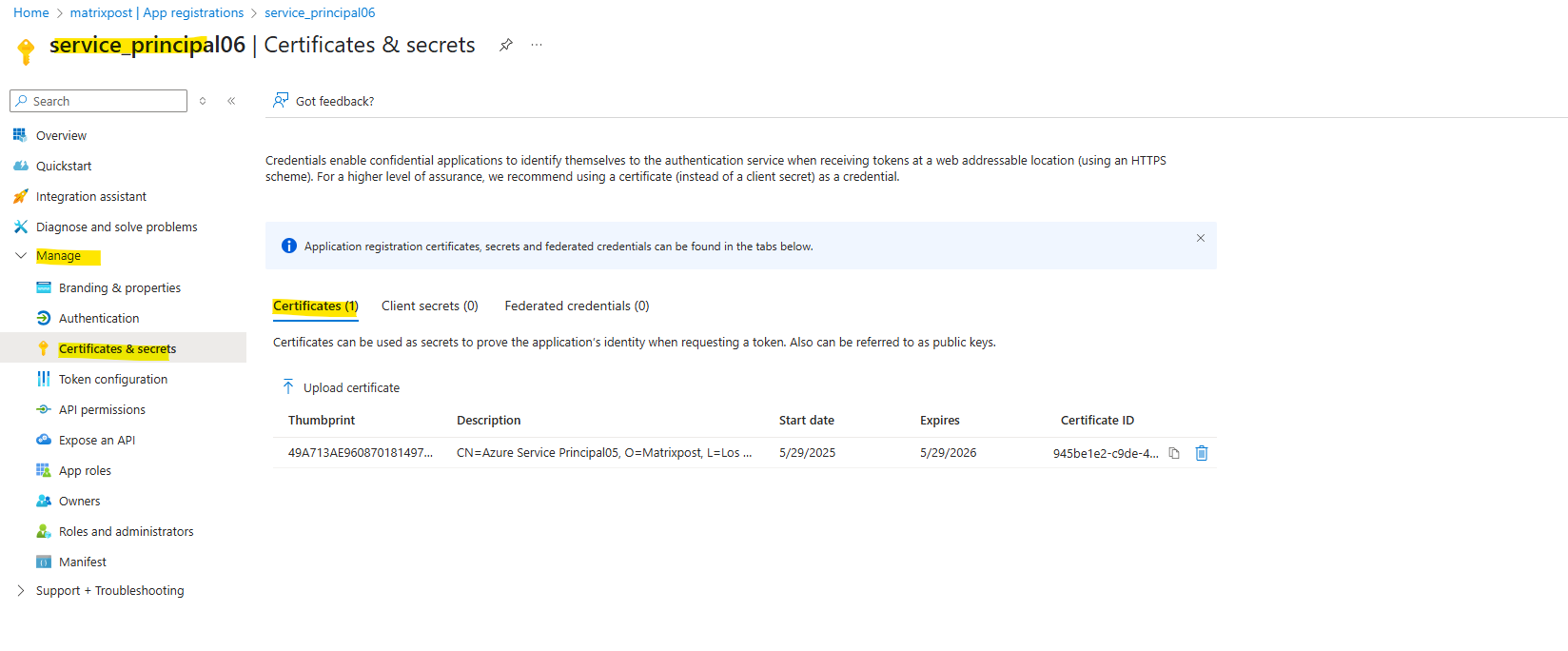Screen dimensions: 1568x651
Task: Click the API permissions icon
Action: click(x=44, y=409)
